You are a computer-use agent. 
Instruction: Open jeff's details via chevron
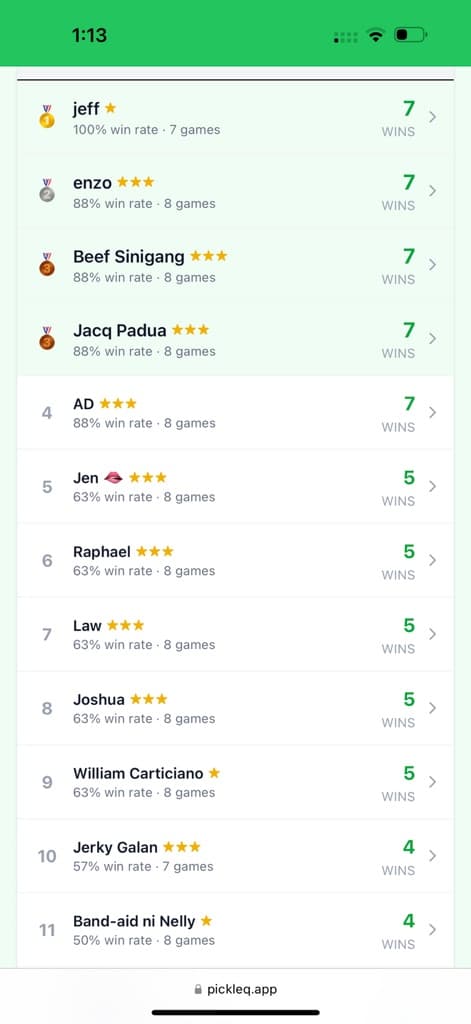pos(432,117)
